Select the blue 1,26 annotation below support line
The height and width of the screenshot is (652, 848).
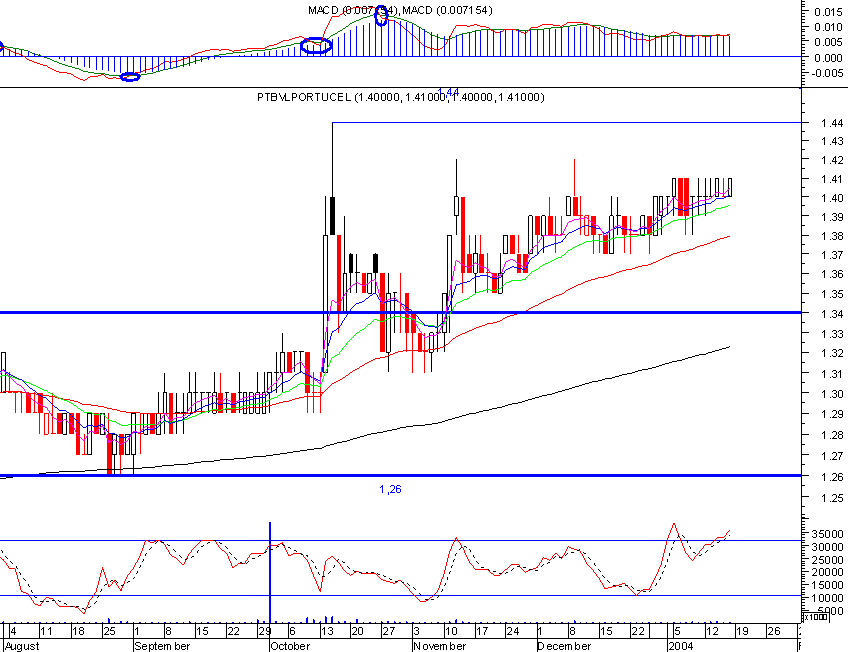tap(390, 489)
